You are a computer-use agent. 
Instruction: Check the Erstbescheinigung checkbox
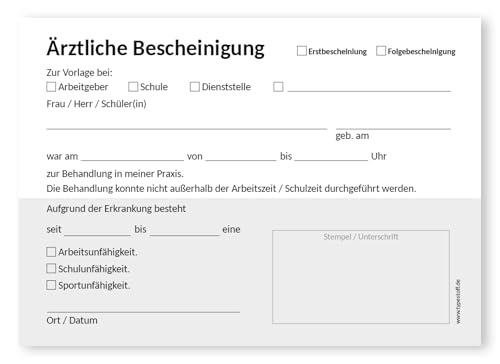302,51
